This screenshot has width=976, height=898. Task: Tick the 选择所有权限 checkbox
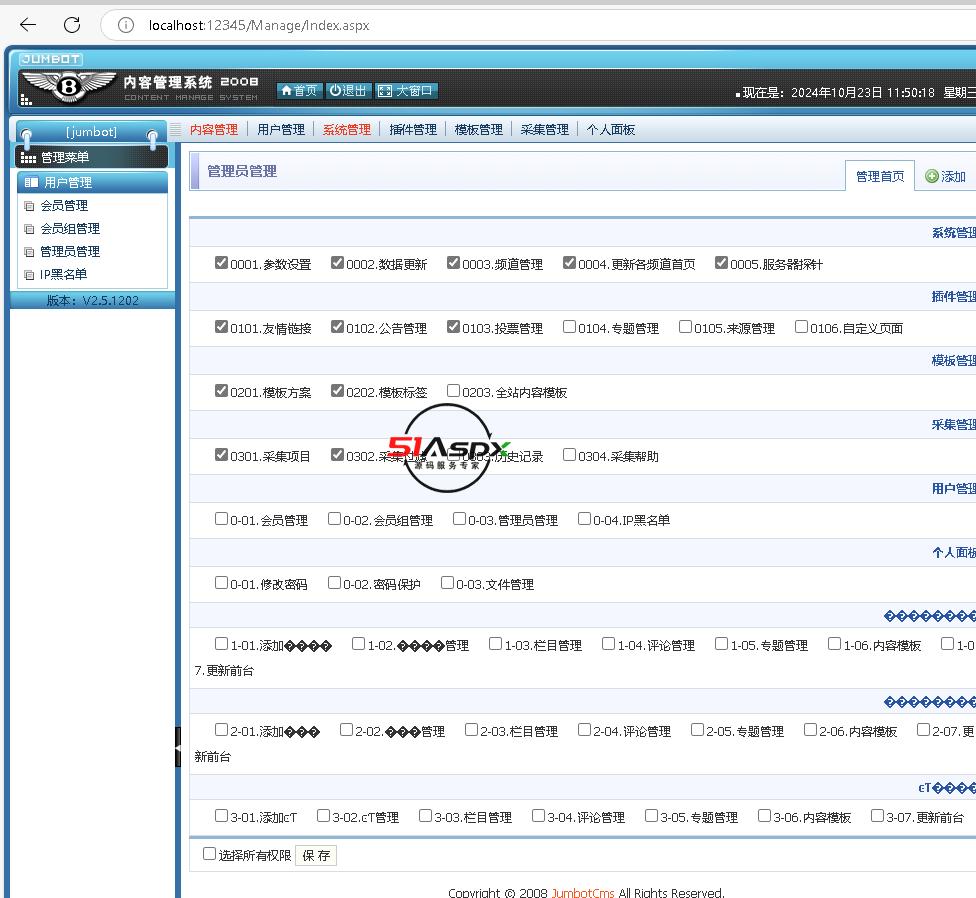[x=209, y=854]
